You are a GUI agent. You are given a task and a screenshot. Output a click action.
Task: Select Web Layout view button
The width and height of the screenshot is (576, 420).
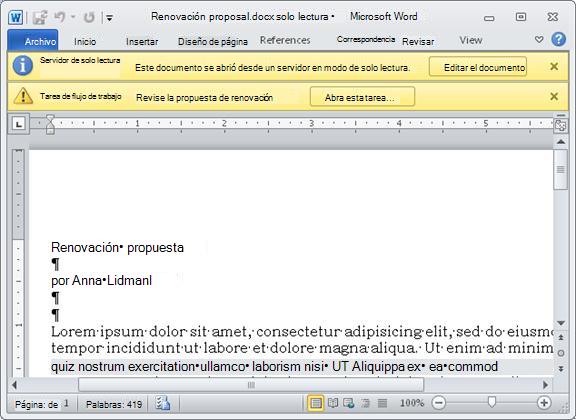(348, 403)
